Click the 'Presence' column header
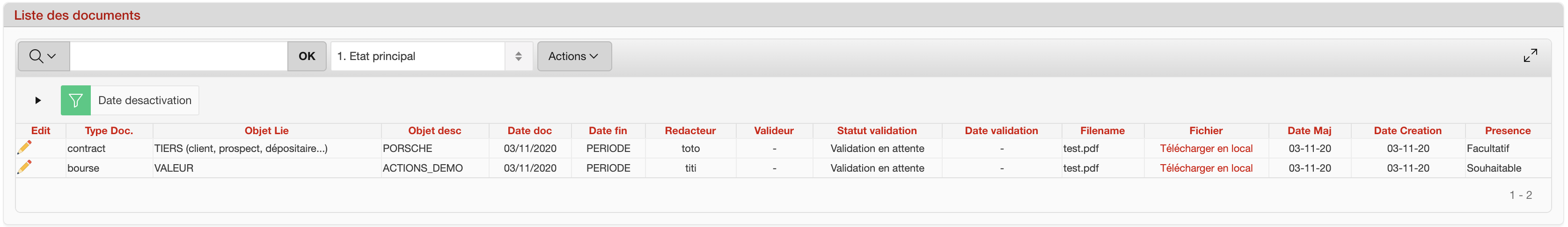Viewport: 1568px width, 227px height. pyautogui.click(x=1507, y=130)
